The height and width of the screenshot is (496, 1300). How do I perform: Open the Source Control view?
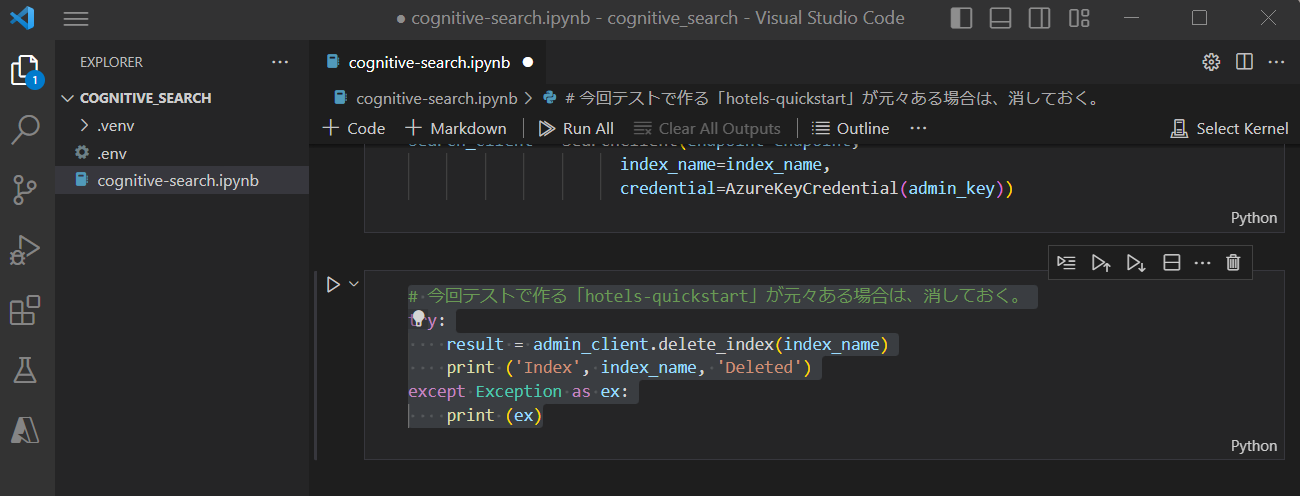25,189
